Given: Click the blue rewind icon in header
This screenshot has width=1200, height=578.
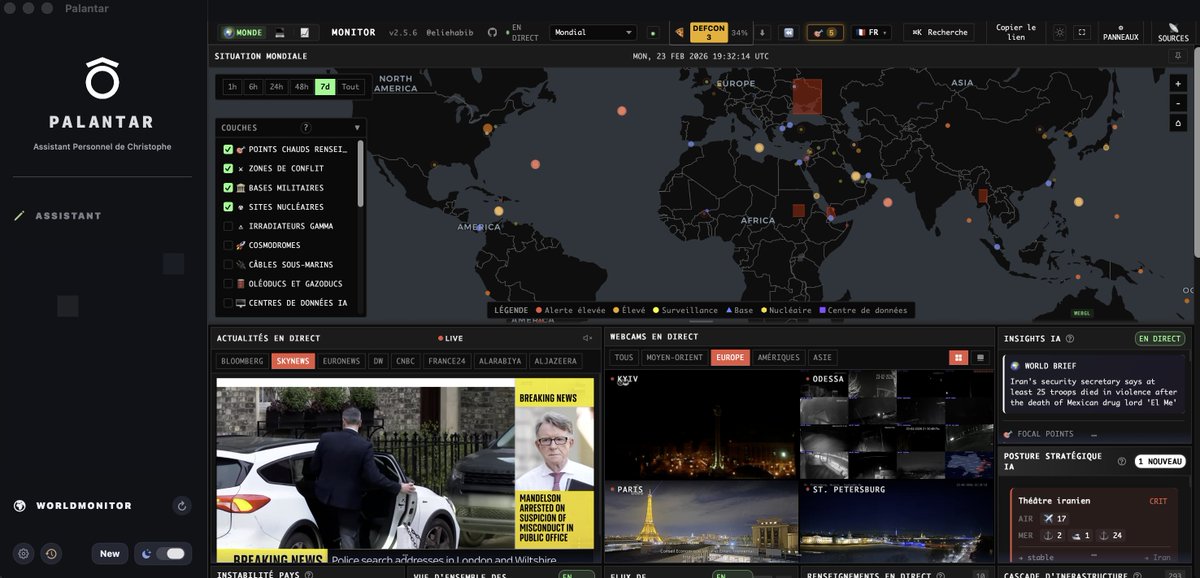Looking at the screenshot, I should [788, 32].
